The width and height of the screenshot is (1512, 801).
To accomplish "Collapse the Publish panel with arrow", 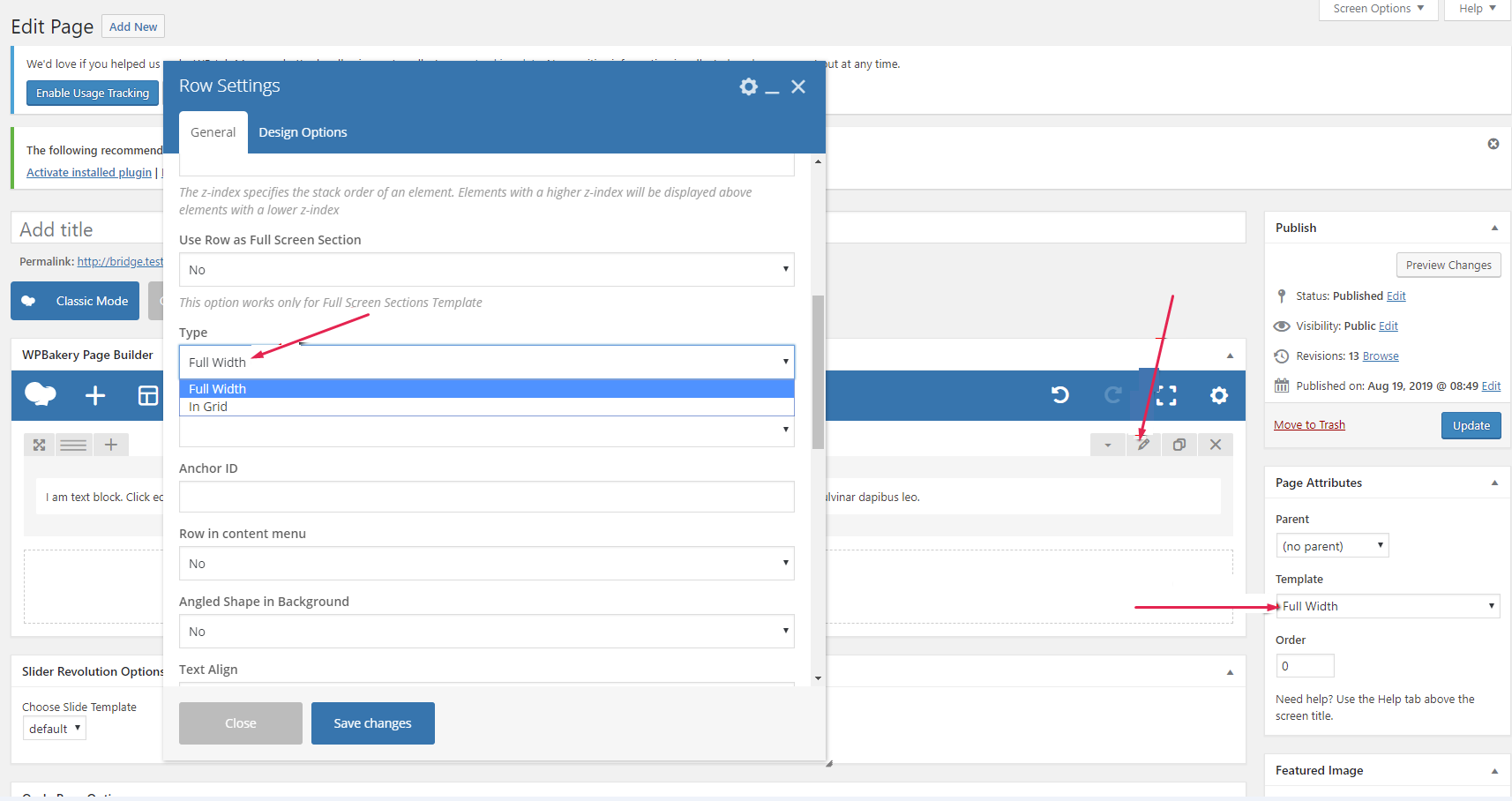I will click(x=1494, y=228).
